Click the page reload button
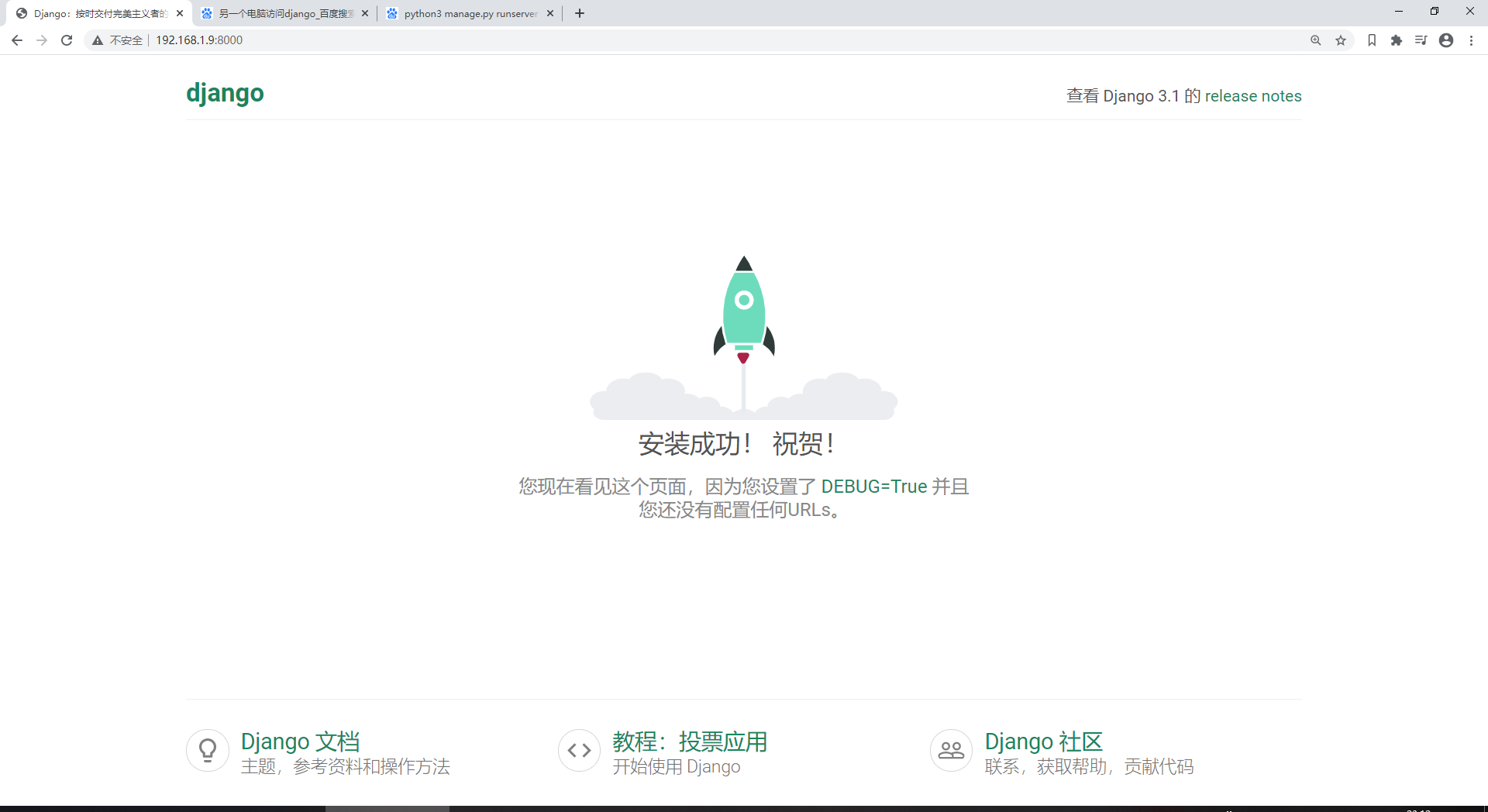 (67, 40)
